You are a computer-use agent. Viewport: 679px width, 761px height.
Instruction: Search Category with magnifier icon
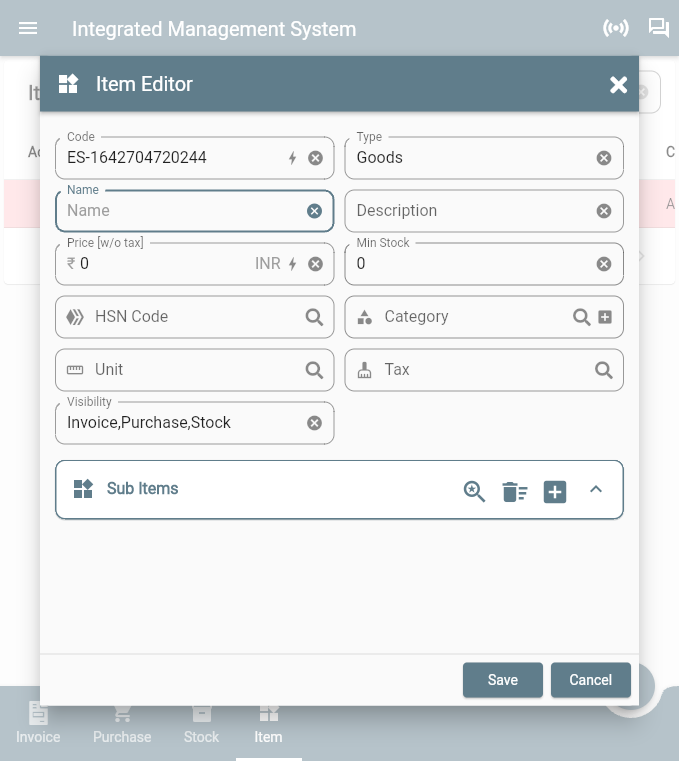(581, 317)
